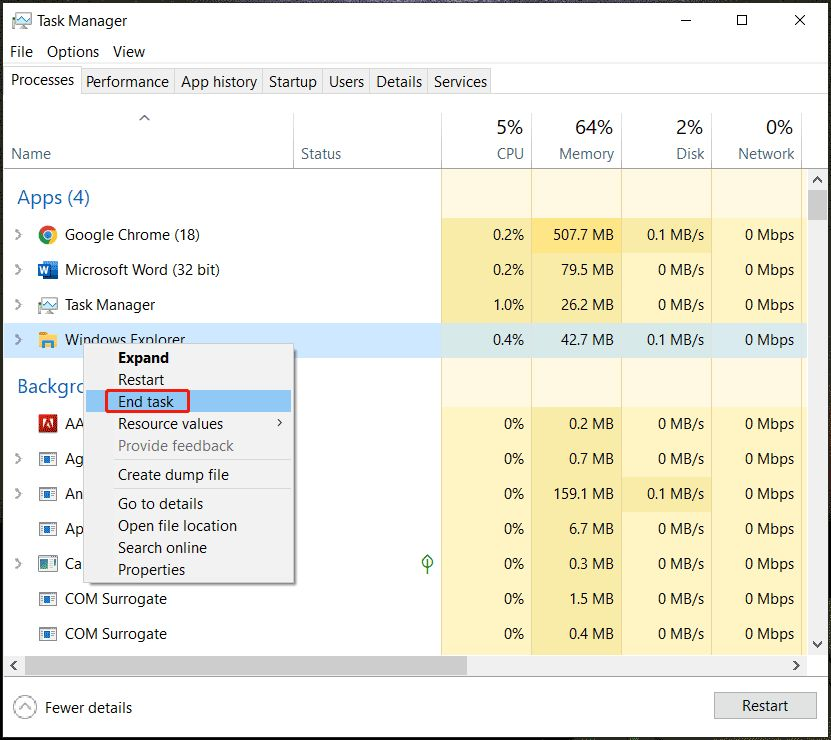Screen dimensions: 831x740
Task: Switch to the Performance tab
Action: click(127, 82)
